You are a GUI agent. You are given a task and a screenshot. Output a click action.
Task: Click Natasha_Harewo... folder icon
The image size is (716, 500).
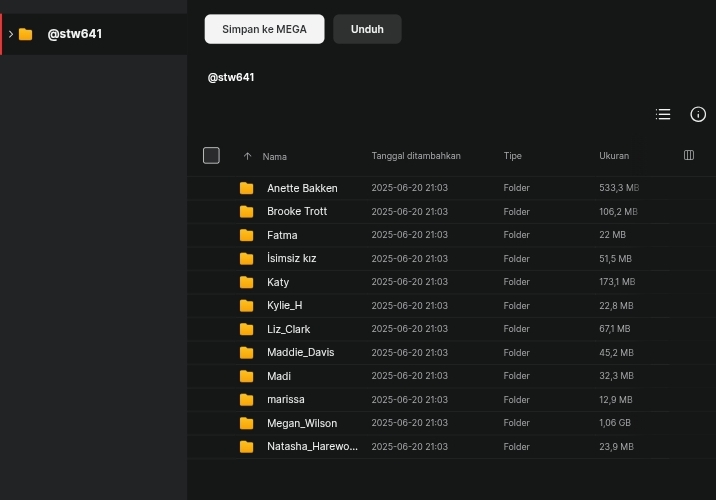coord(247,447)
